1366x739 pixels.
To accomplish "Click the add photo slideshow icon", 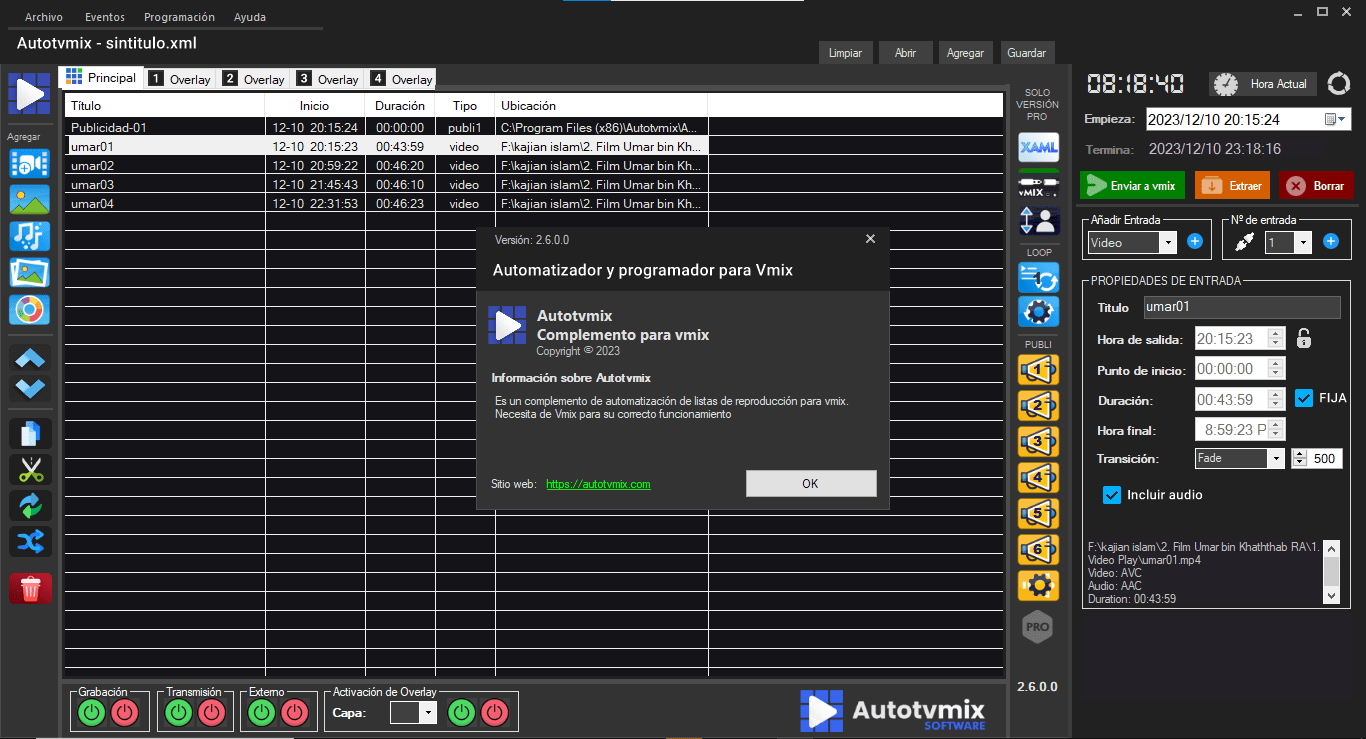I will [29, 273].
